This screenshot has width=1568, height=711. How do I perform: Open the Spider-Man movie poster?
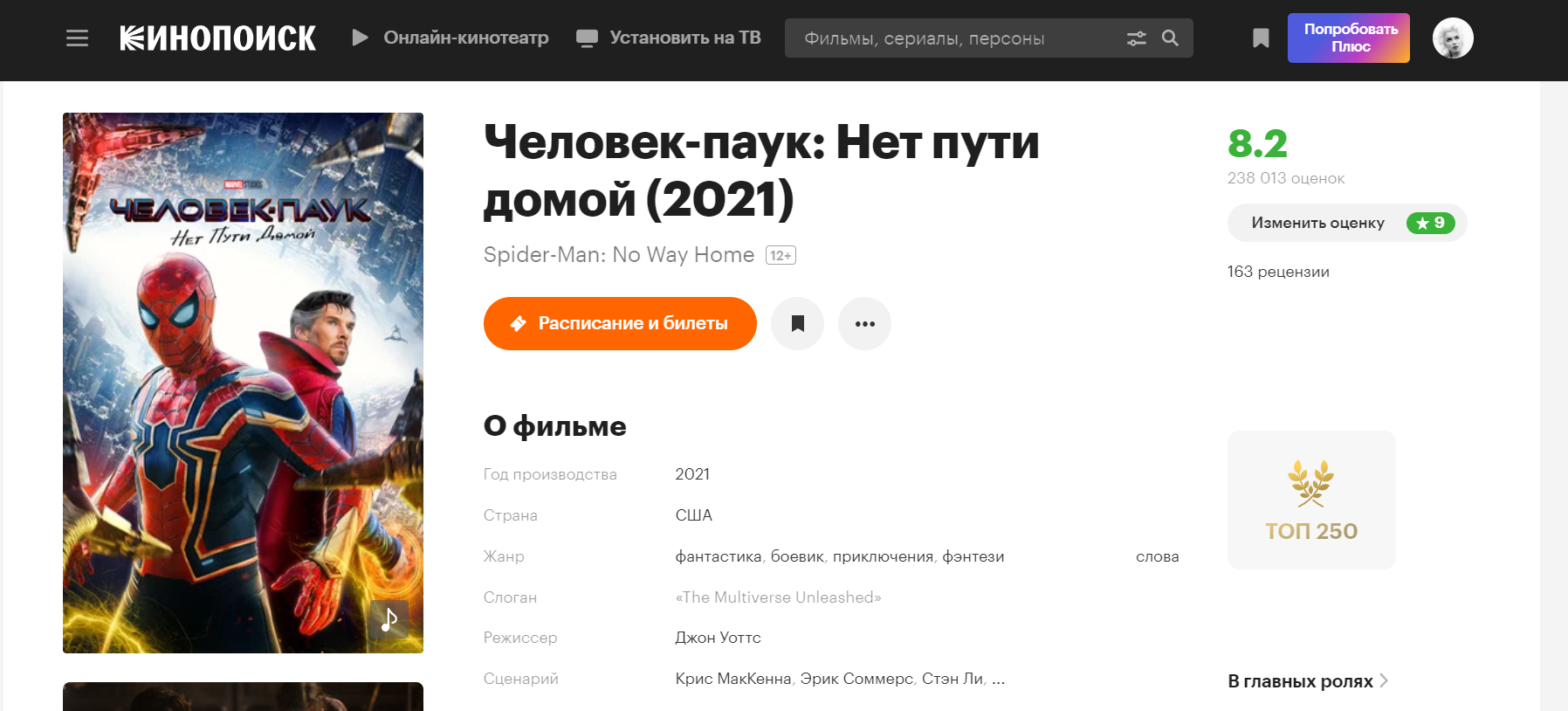pyautogui.click(x=243, y=383)
